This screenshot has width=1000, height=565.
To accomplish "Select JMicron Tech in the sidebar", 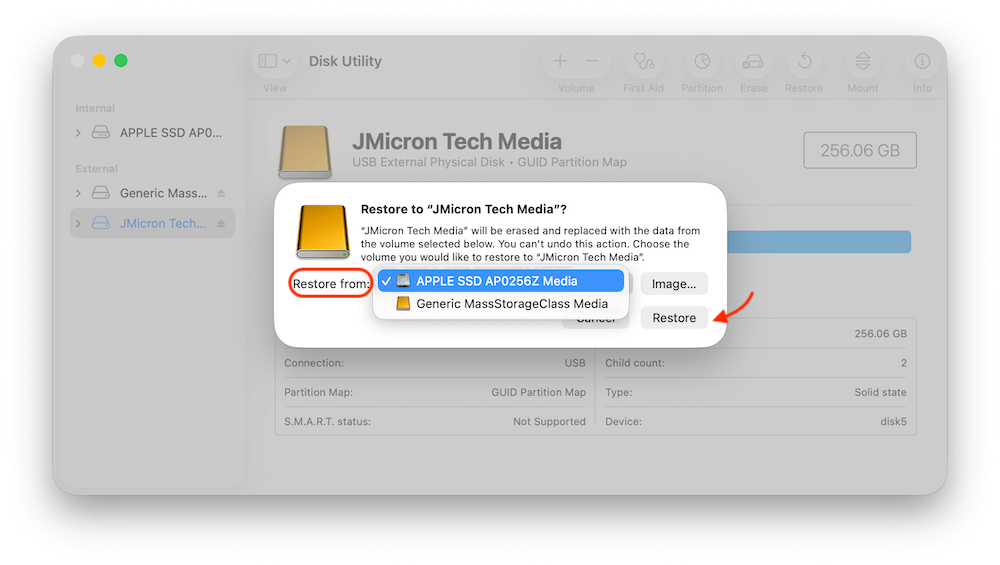I will (162, 223).
